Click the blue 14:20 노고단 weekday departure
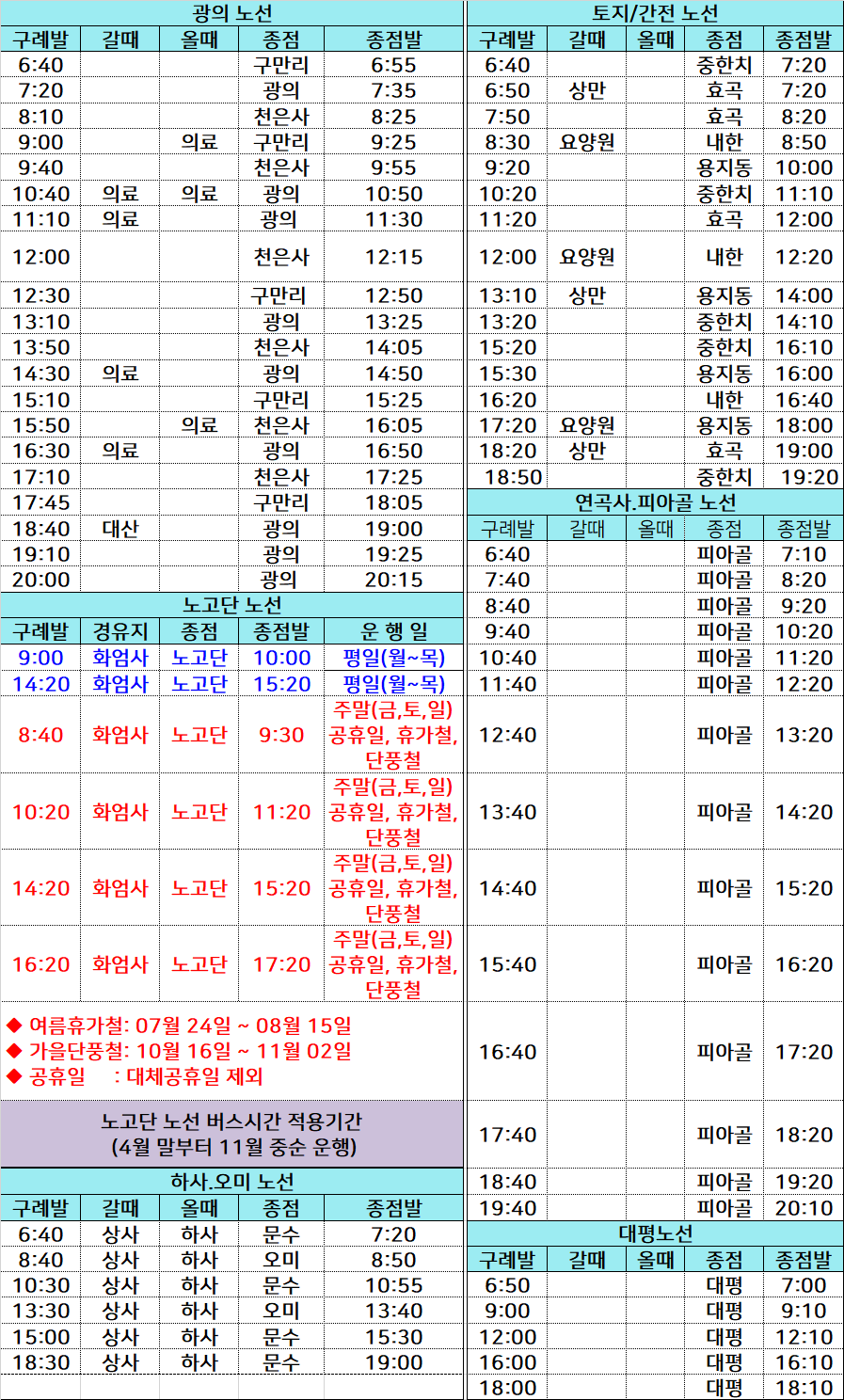Viewport: 844px width, 1400px height. pyautogui.click(x=40, y=684)
